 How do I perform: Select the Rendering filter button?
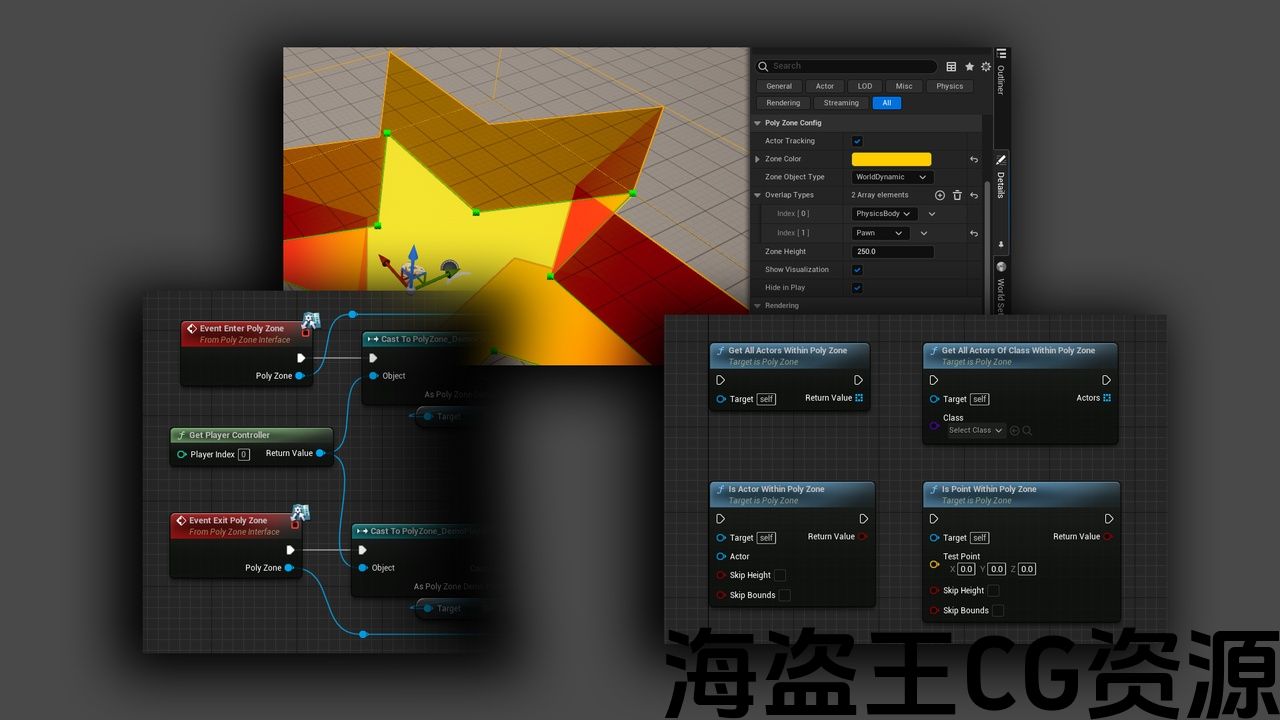(x=783, y=103)
